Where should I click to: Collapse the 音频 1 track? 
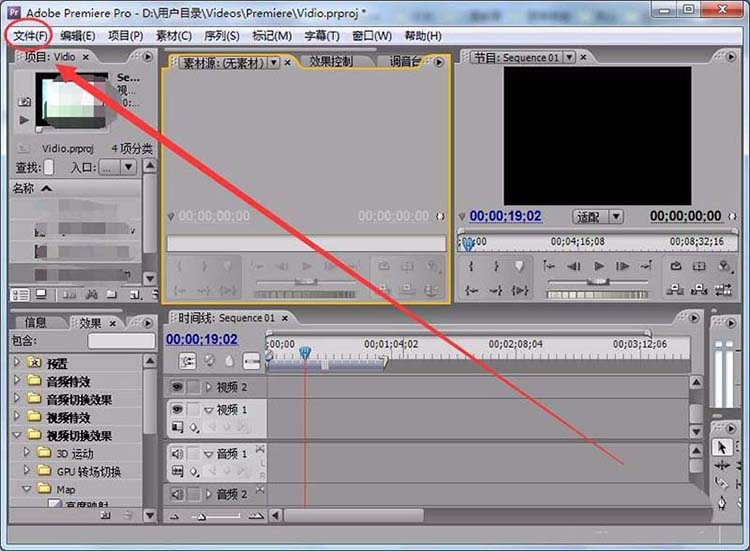(209, 454)
